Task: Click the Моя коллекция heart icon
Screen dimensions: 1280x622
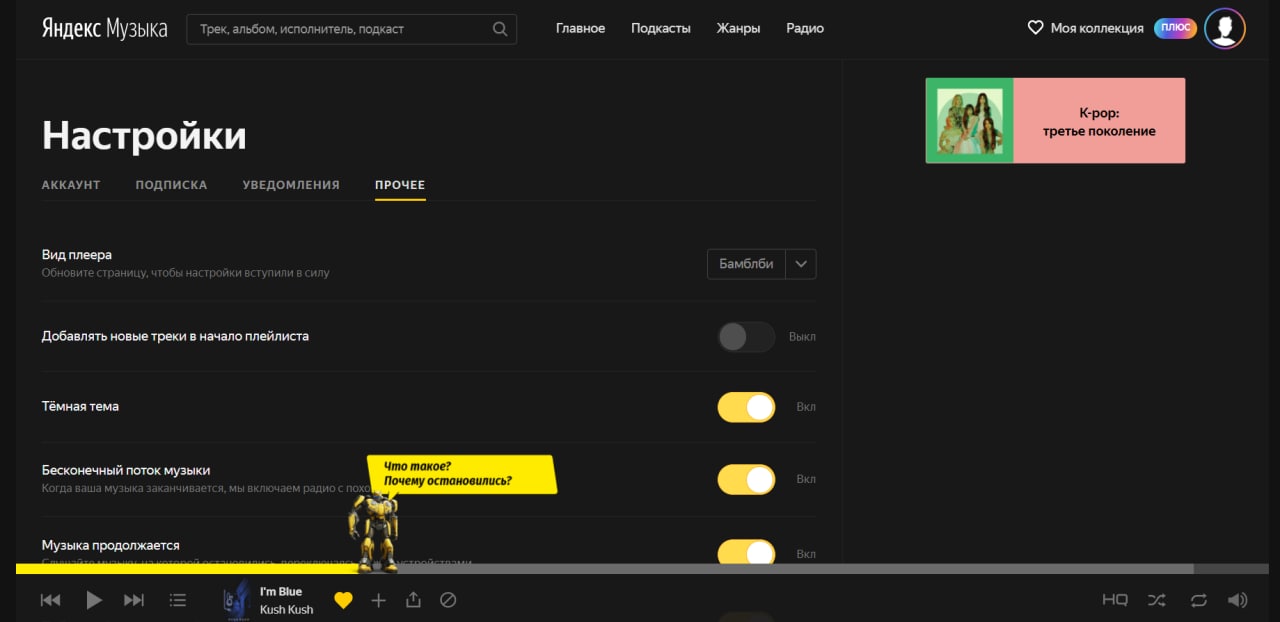Action: pos(1036,28)
